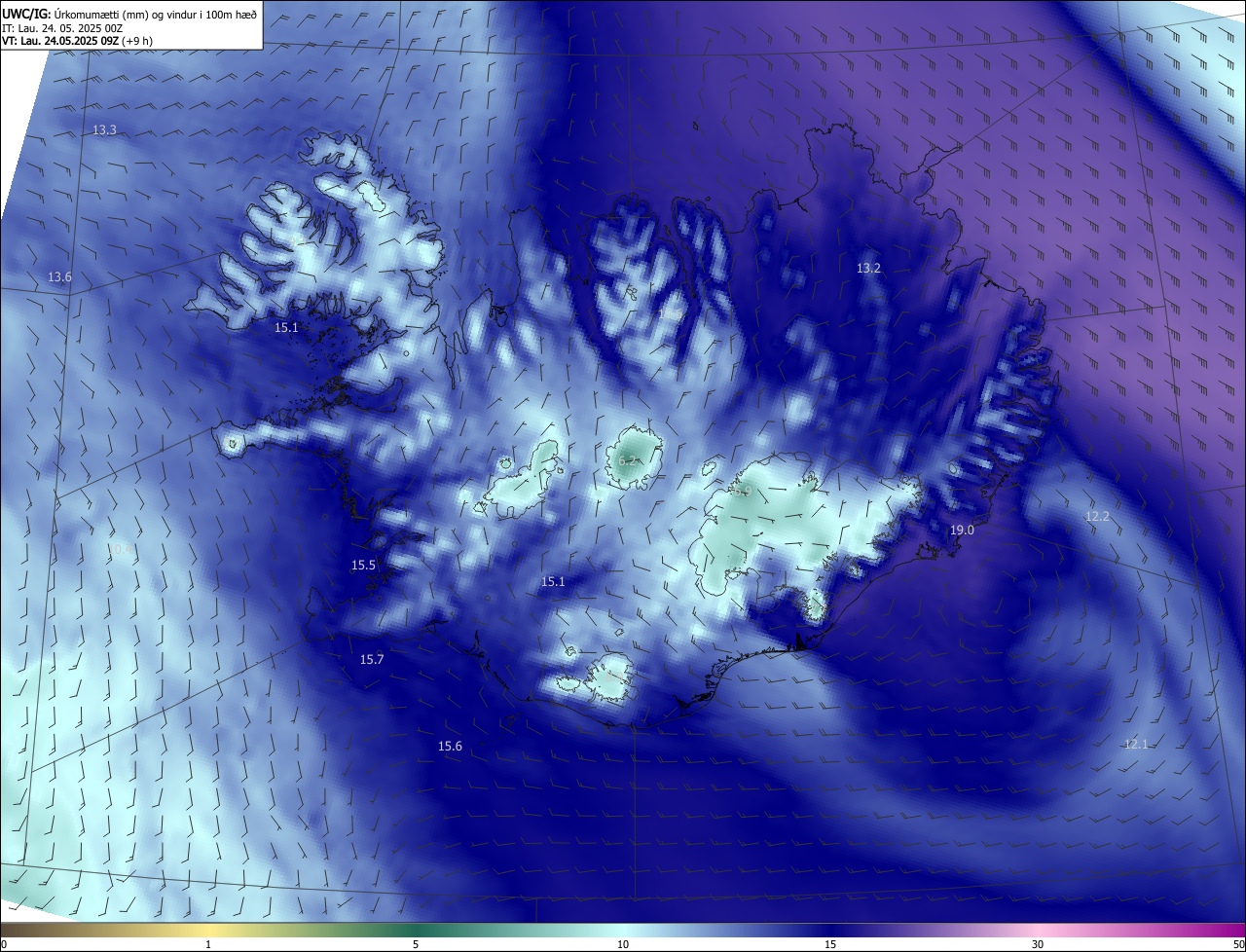Click the 15.7 value label
The width and height of the screenshot is (1246, 952).
coord(372,659)
